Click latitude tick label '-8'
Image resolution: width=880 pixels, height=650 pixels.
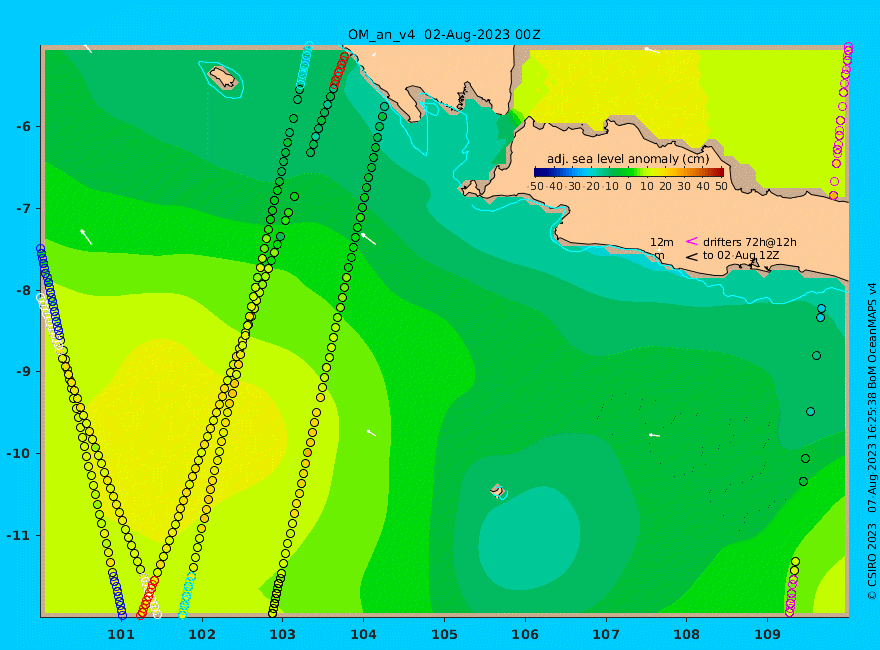[x=24, y=291]
